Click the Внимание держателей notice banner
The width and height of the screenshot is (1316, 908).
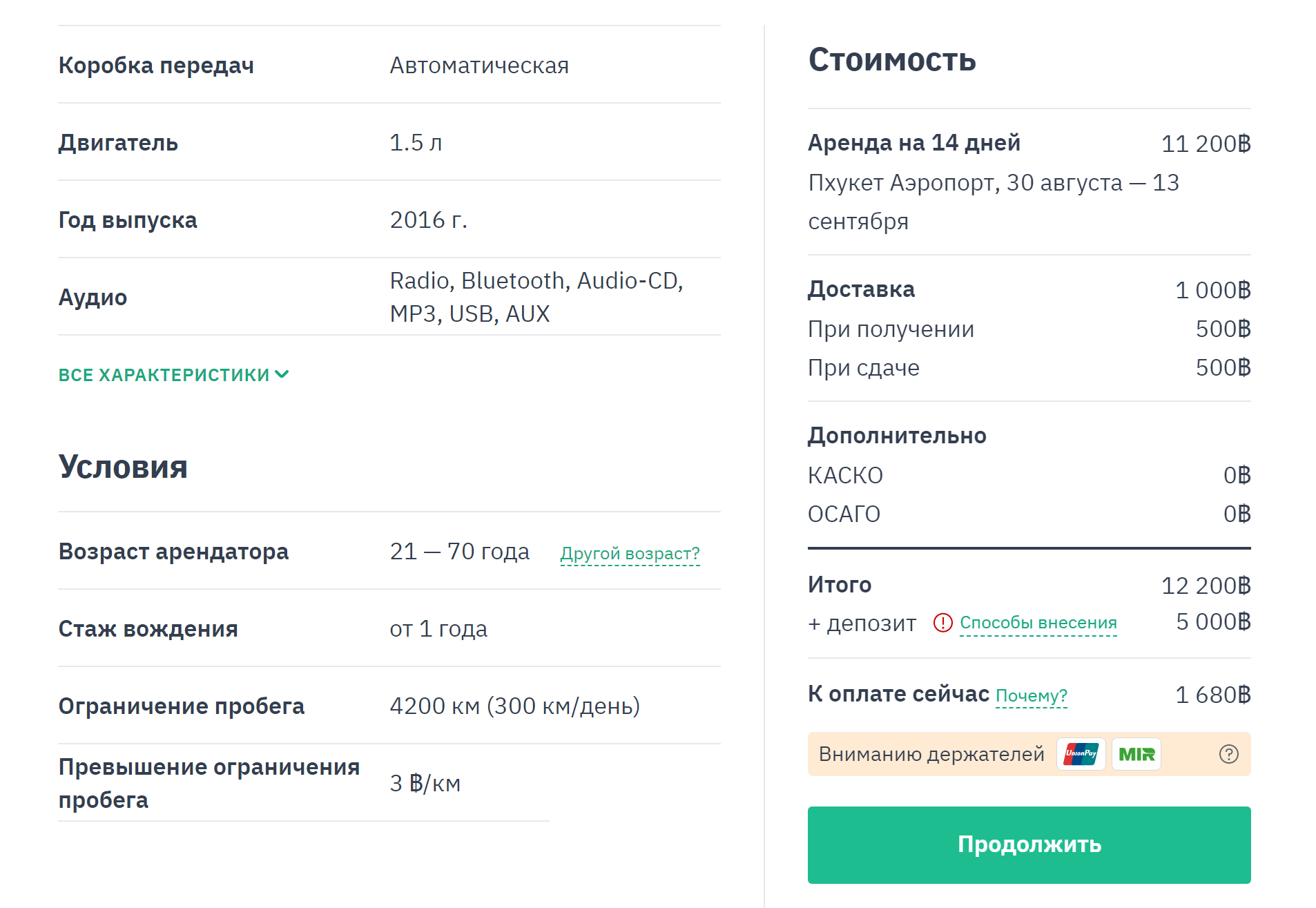1029,754
